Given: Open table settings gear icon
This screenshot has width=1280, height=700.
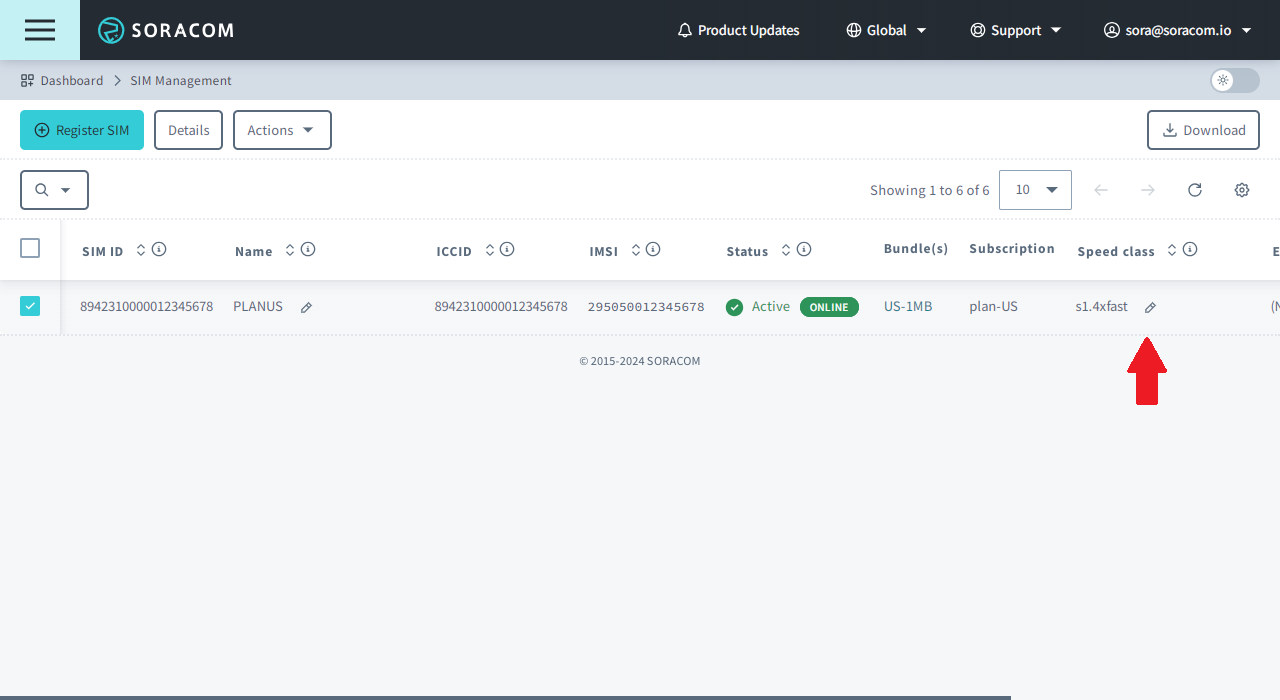Looking at the screenshot, I should [1242, 190].
